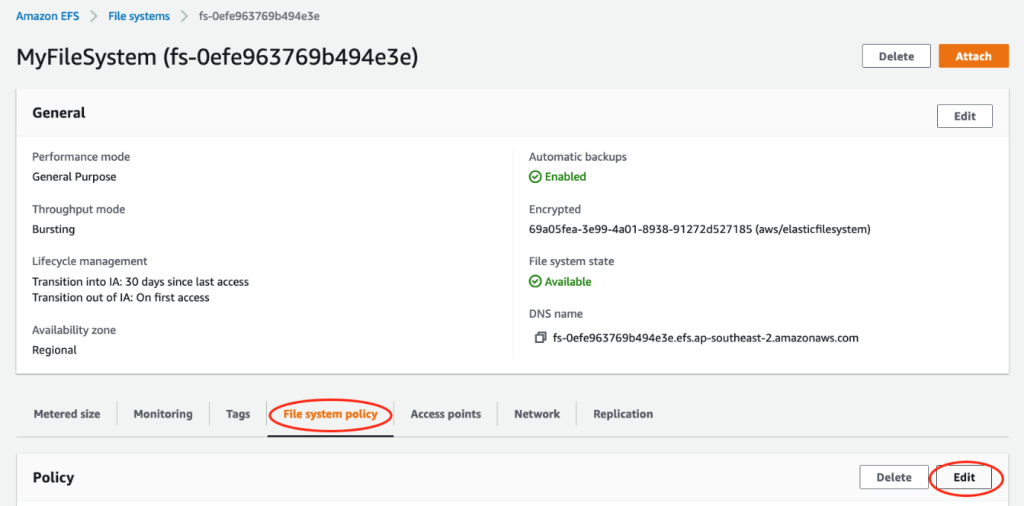Click the Enabled automatic backups status text
The image size is (1024, 506).
click(x=566, y=176)
